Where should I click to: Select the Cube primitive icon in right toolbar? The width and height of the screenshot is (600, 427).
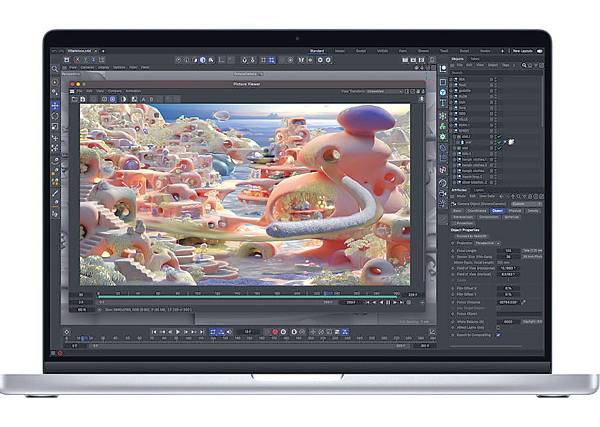point(442,82)
